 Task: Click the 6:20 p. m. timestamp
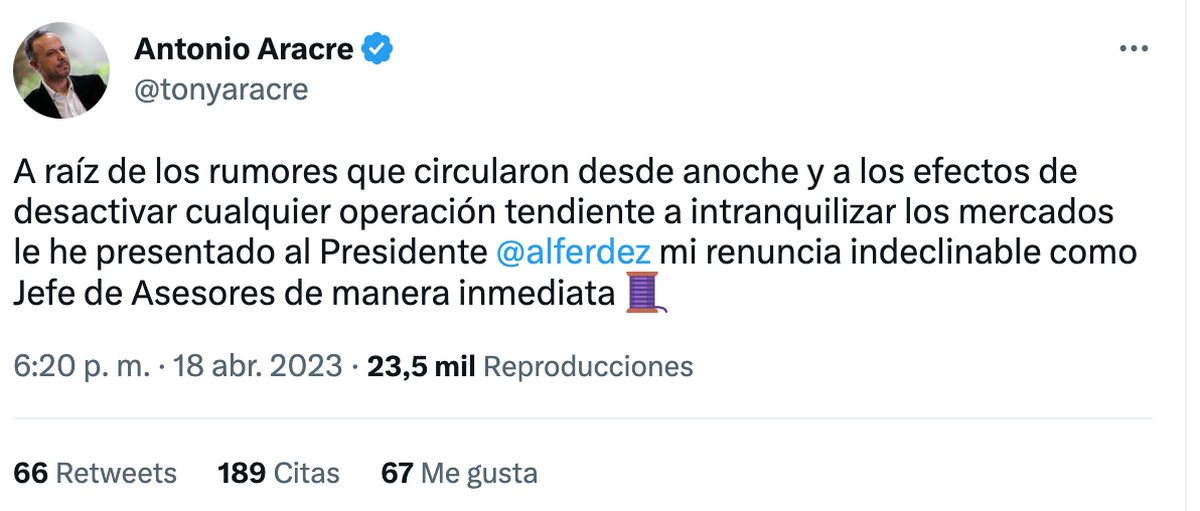point(79,366)
